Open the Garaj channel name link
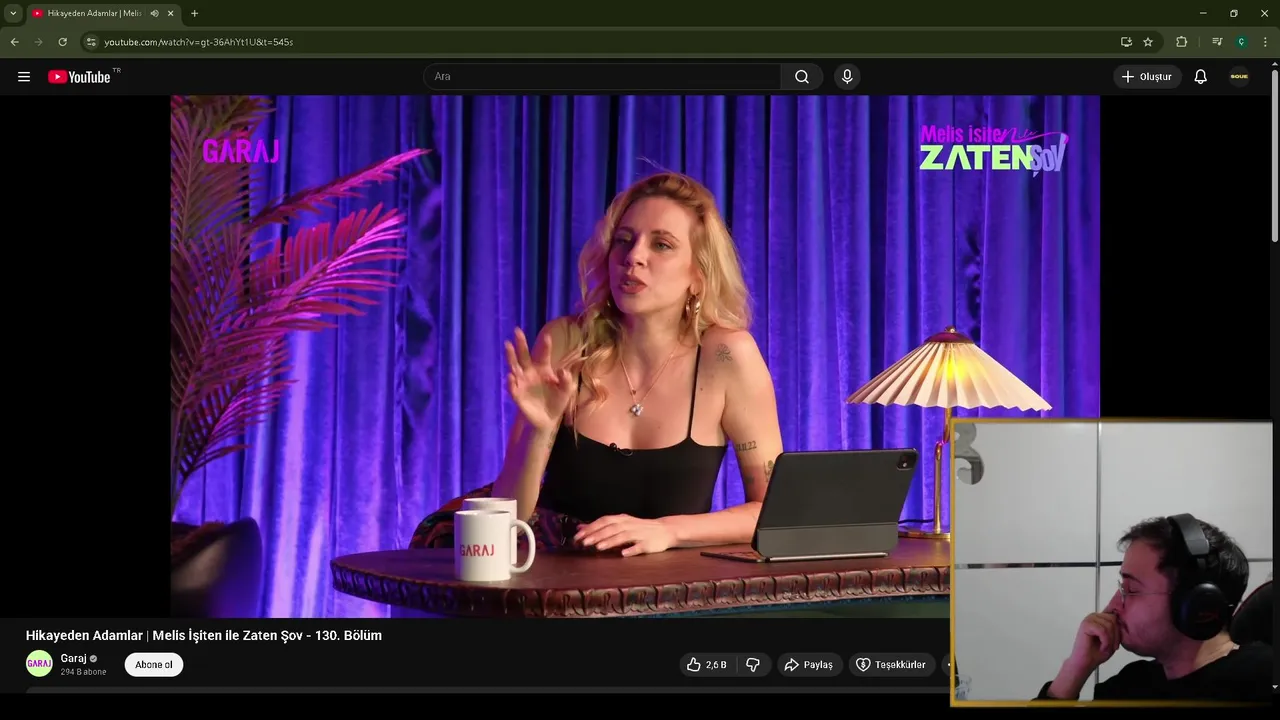Viewport: 1280px width, 720px height. pos(73,658)
